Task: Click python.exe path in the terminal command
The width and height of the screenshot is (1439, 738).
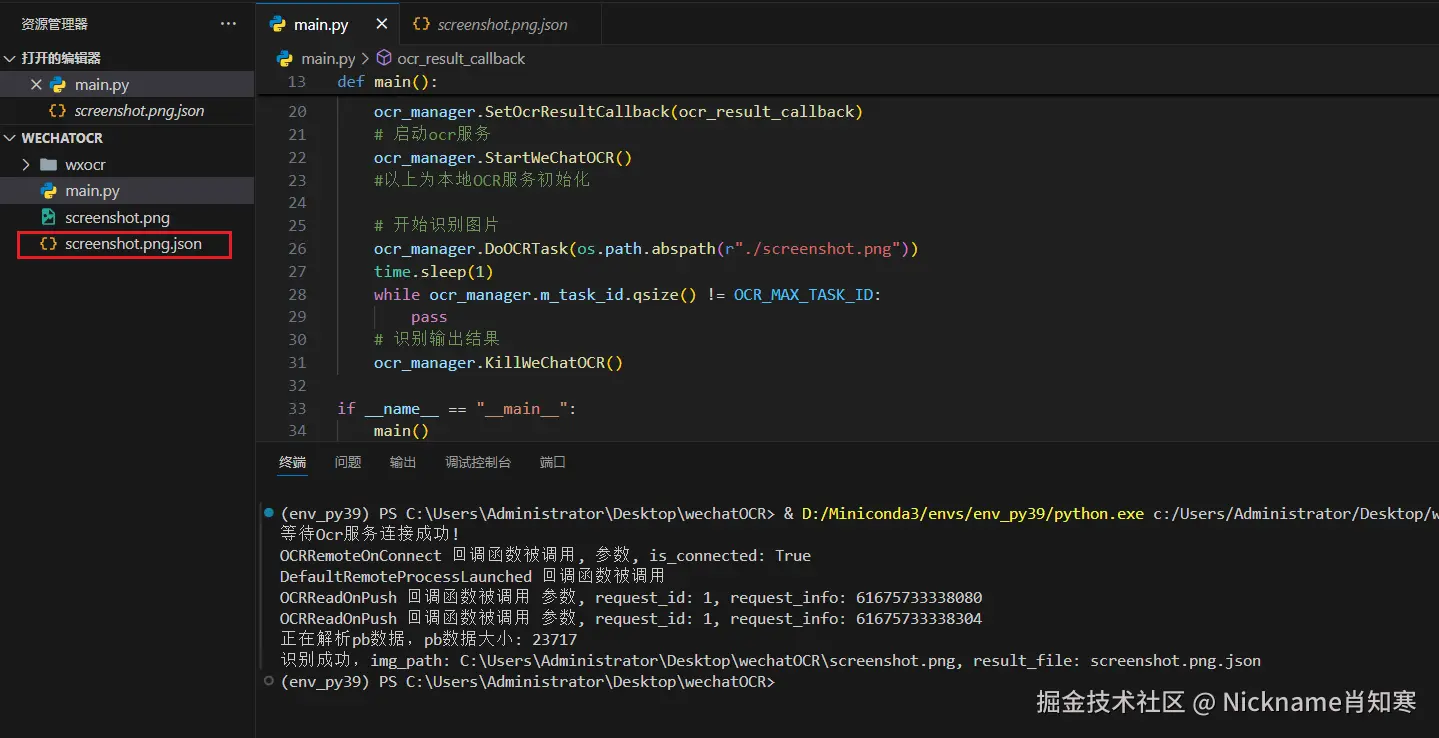Action: click(972, 513)
